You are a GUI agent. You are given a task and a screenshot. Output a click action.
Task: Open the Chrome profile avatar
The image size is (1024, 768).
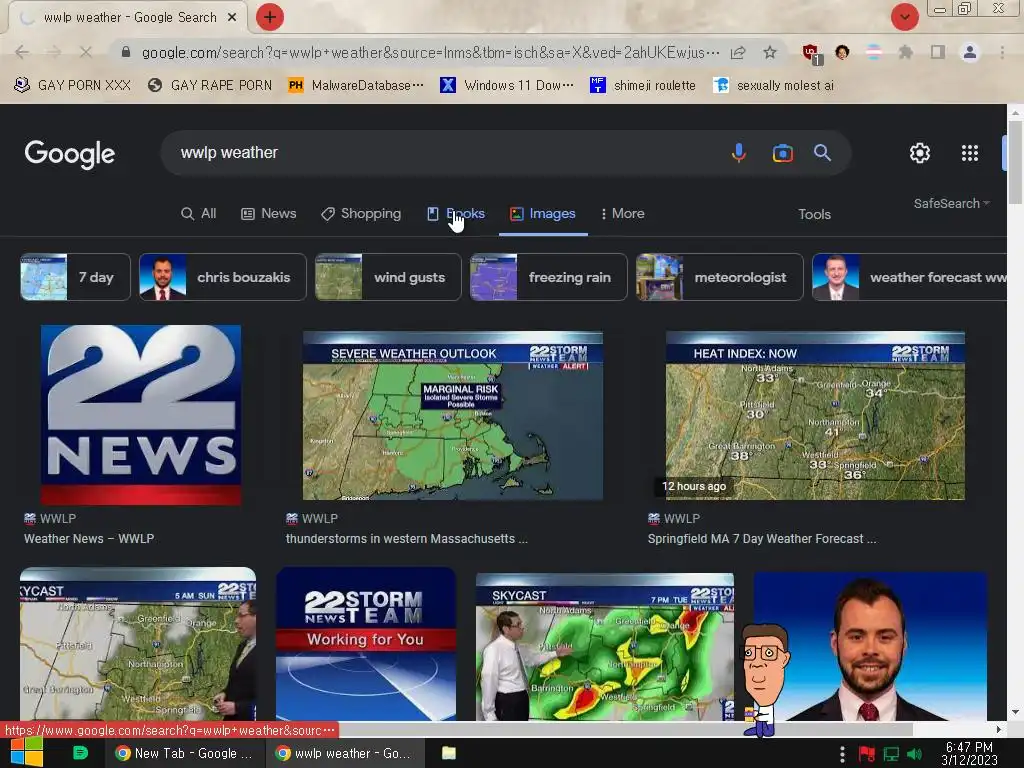point(970,52)
